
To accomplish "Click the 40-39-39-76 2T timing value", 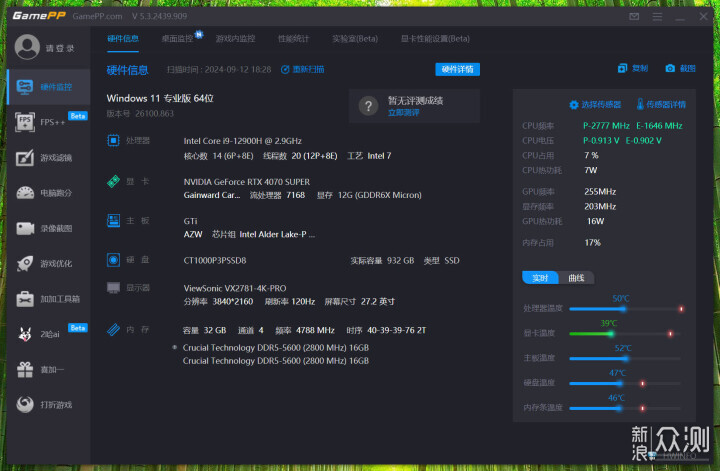I will (396, 331).
